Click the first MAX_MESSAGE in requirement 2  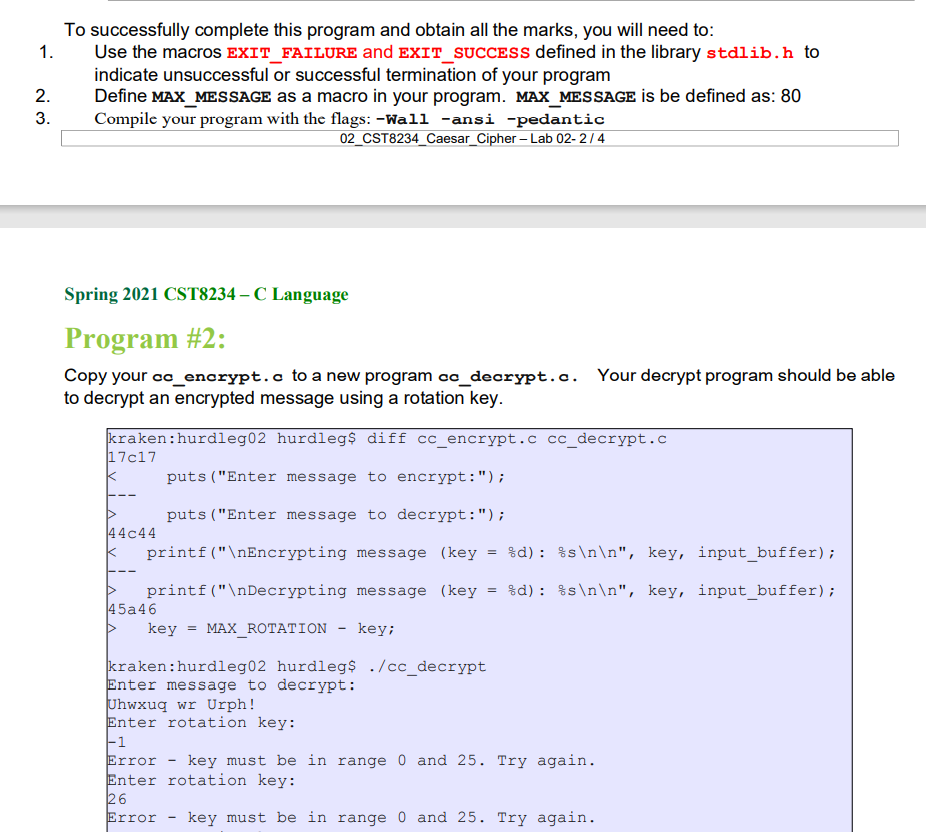tap(211, 97)
